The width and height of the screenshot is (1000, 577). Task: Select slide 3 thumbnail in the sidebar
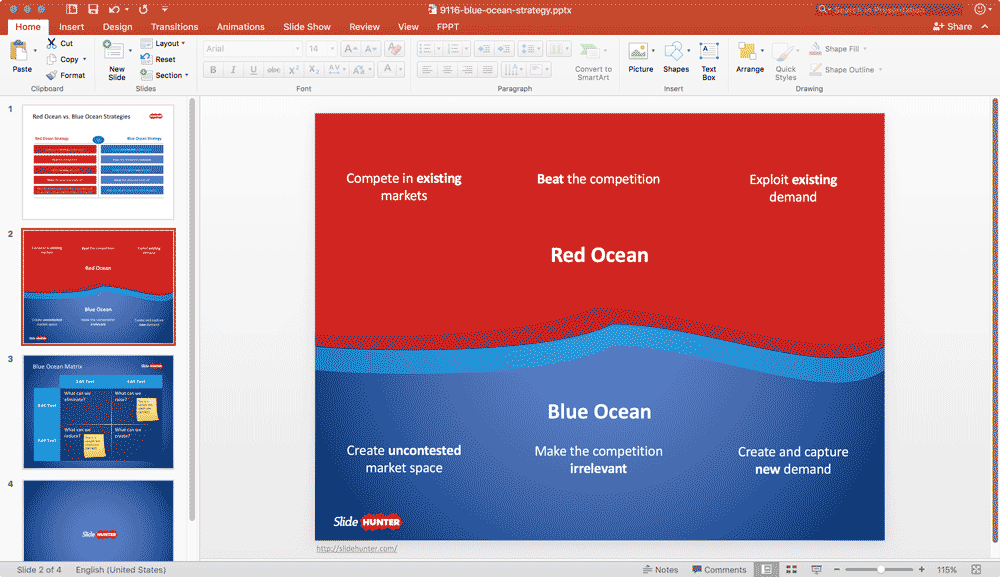point(97,411)
